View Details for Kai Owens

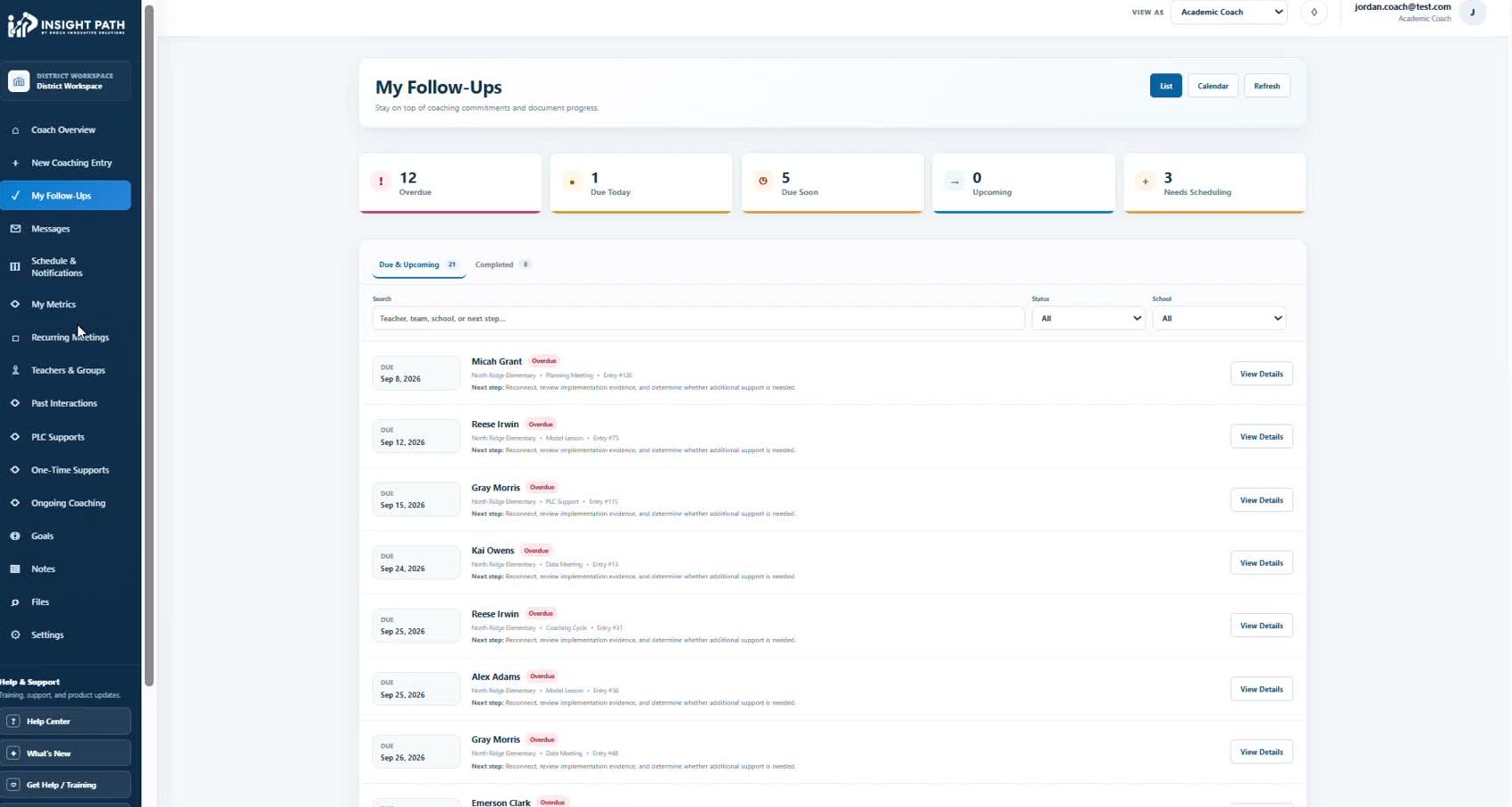pyautogui.click(x=1261, y=563)
